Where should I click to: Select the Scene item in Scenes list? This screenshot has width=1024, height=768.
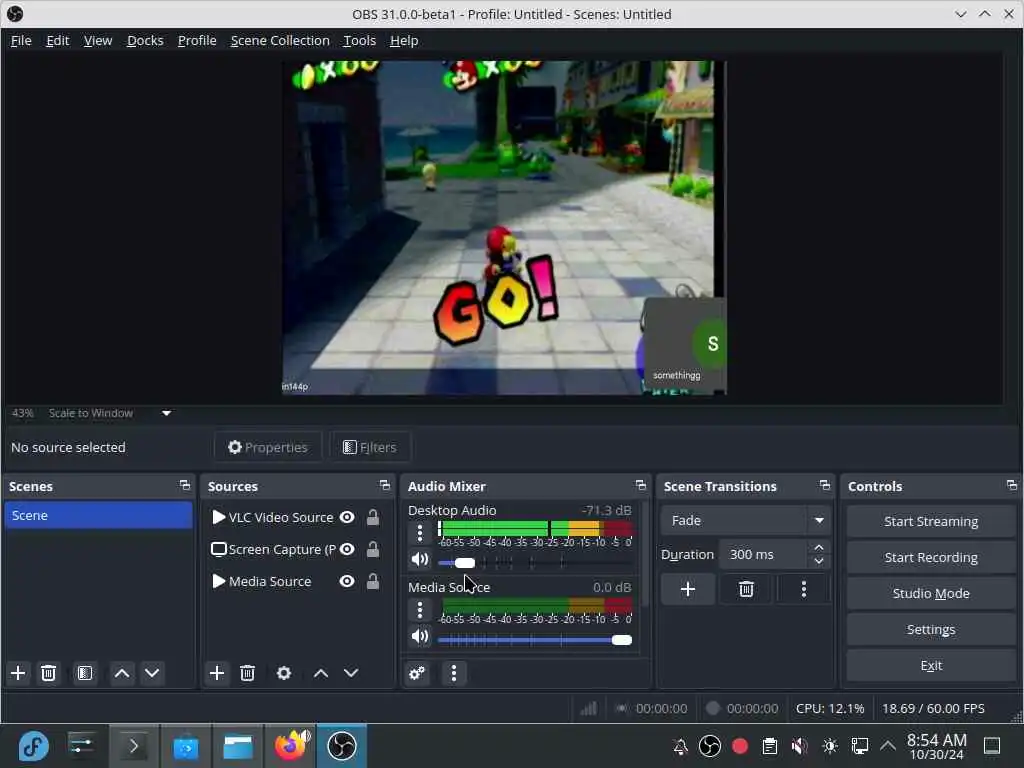click(99, 515)
